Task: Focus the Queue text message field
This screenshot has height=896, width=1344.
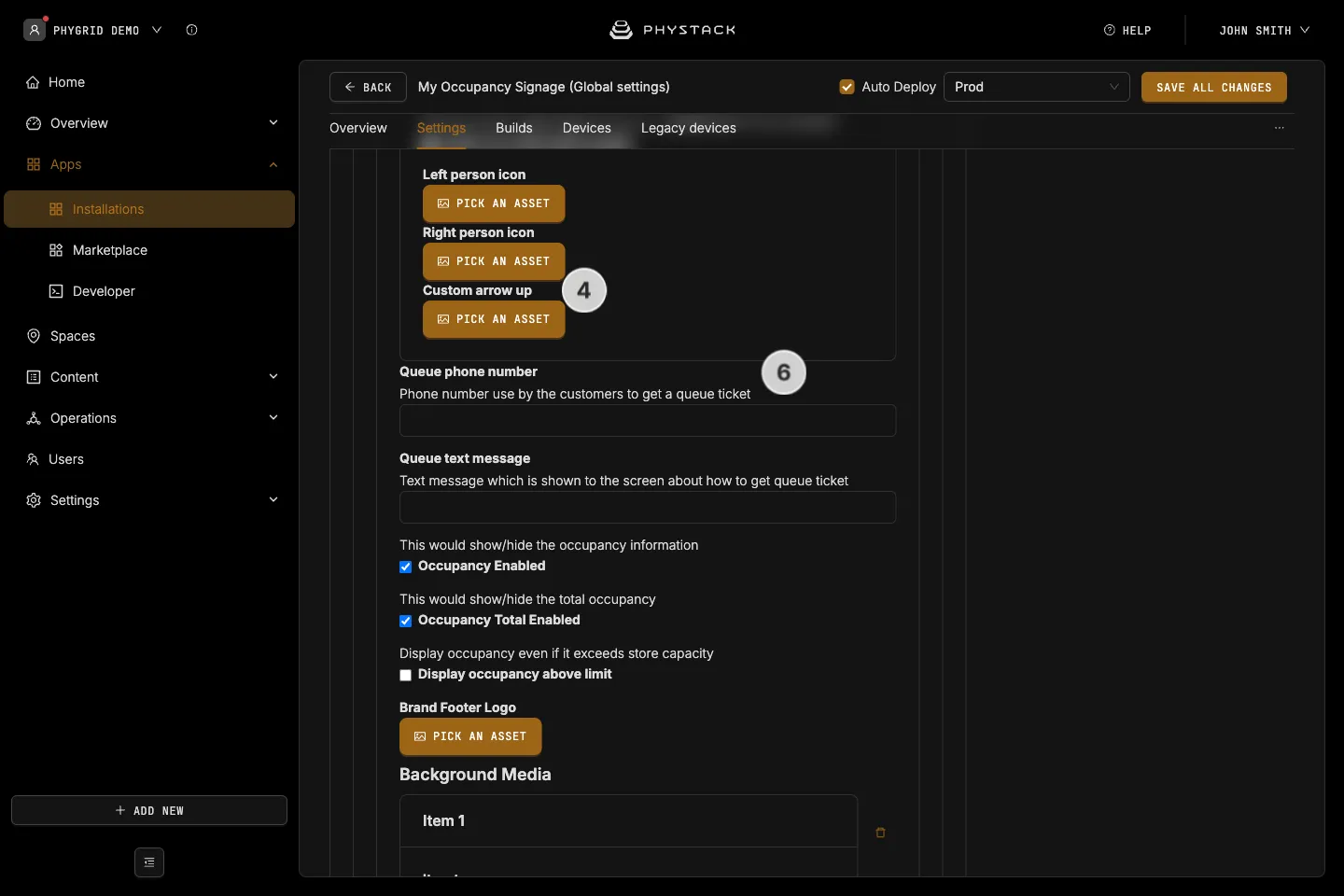Action: point(648,508)
